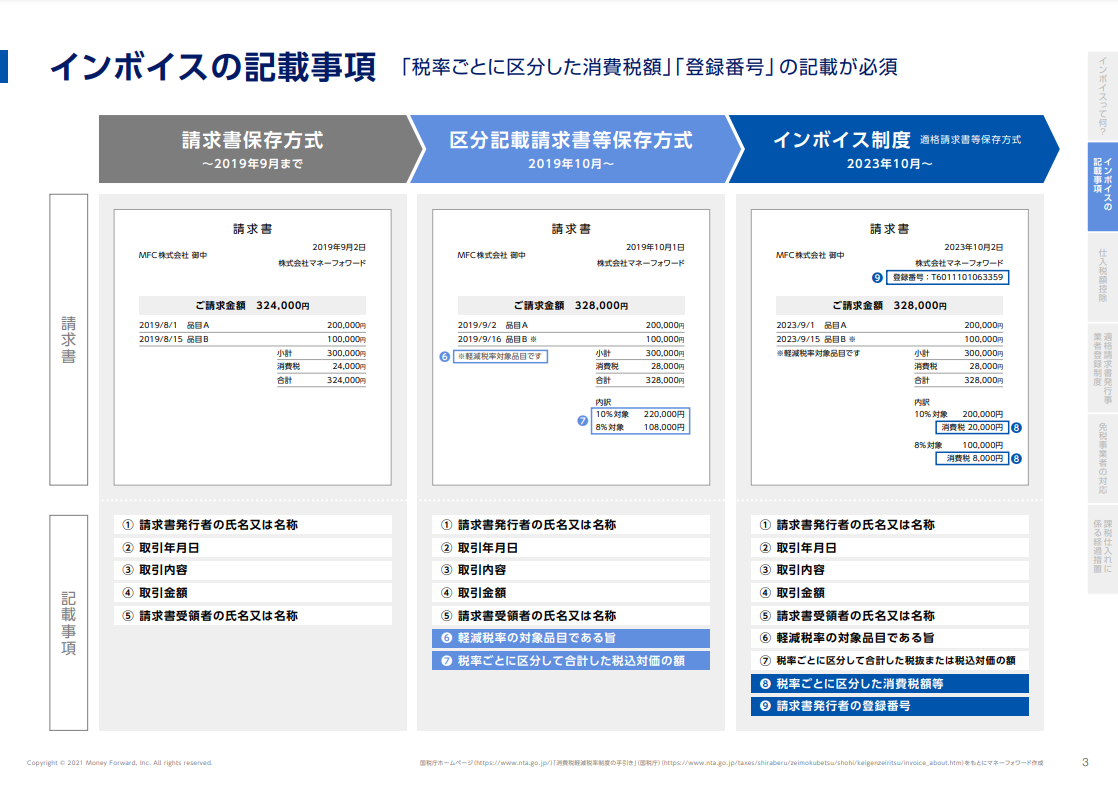Image resolution: width=1118 pixels, height=791 pixels.
Task: Select the 請求書保存方式 gray arrow header
Action: pos(260,149)
